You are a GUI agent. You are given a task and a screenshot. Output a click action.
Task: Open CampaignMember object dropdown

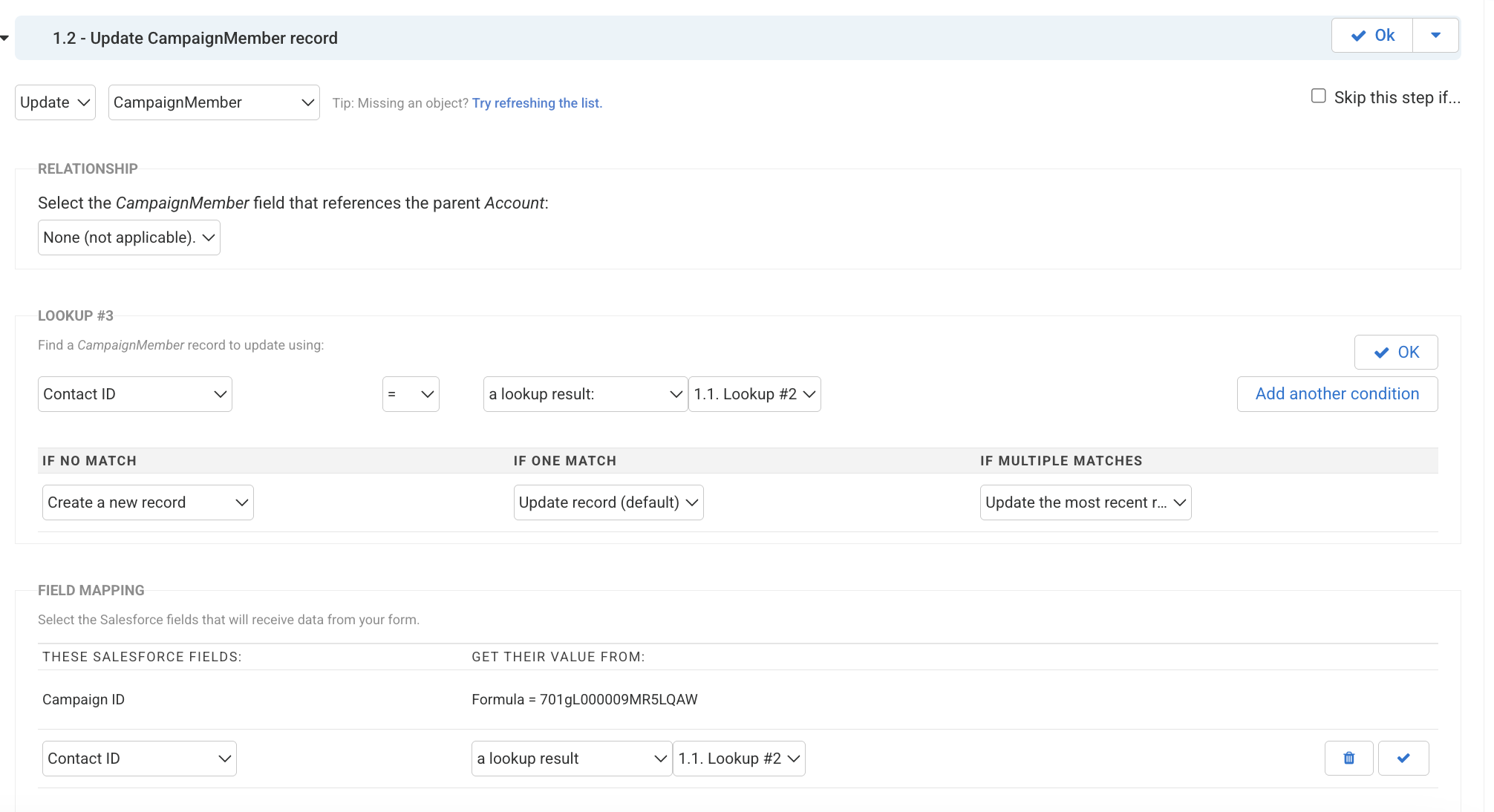pos(214,102)
